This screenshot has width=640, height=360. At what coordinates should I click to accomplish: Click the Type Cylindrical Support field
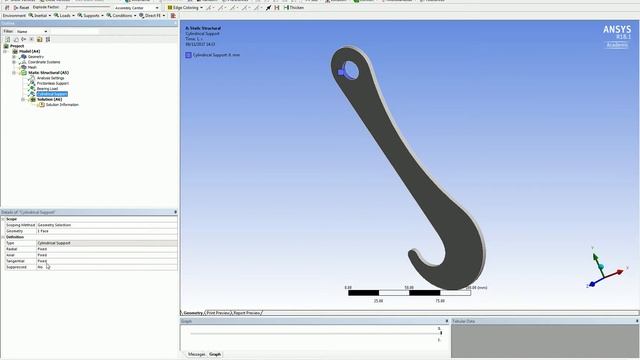(107, 243)
